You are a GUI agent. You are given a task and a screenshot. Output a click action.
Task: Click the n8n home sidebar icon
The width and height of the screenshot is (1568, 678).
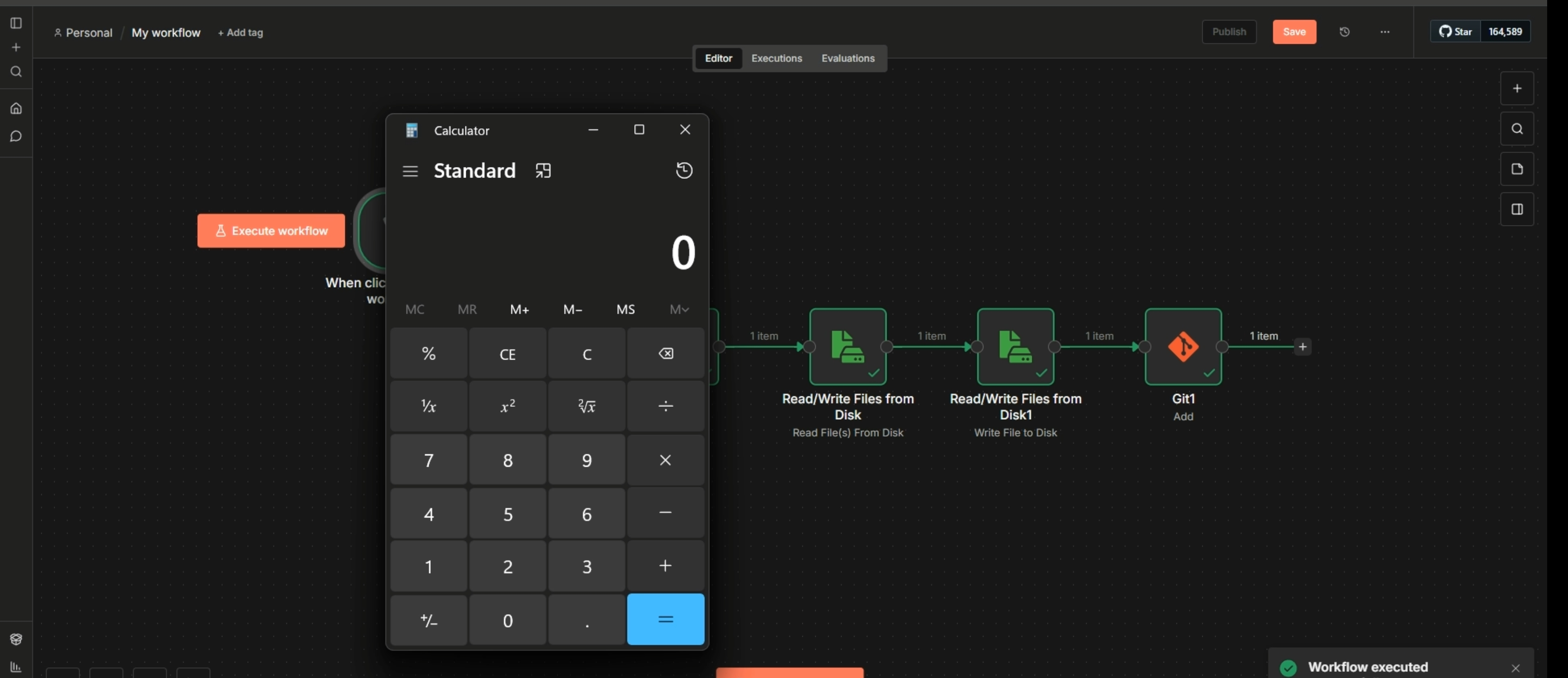click(x=16, y=109)
